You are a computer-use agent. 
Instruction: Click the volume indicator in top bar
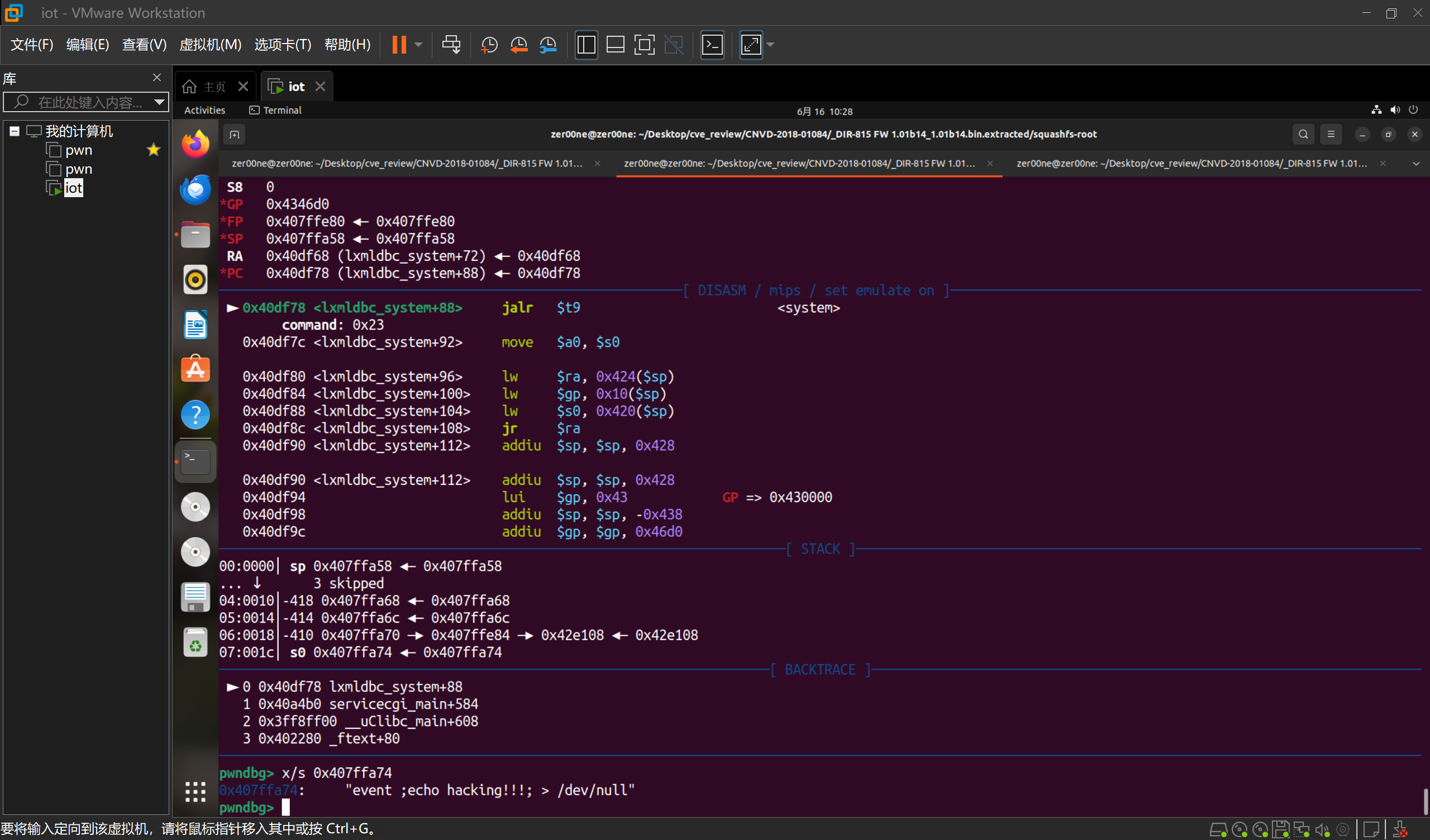1395,110
